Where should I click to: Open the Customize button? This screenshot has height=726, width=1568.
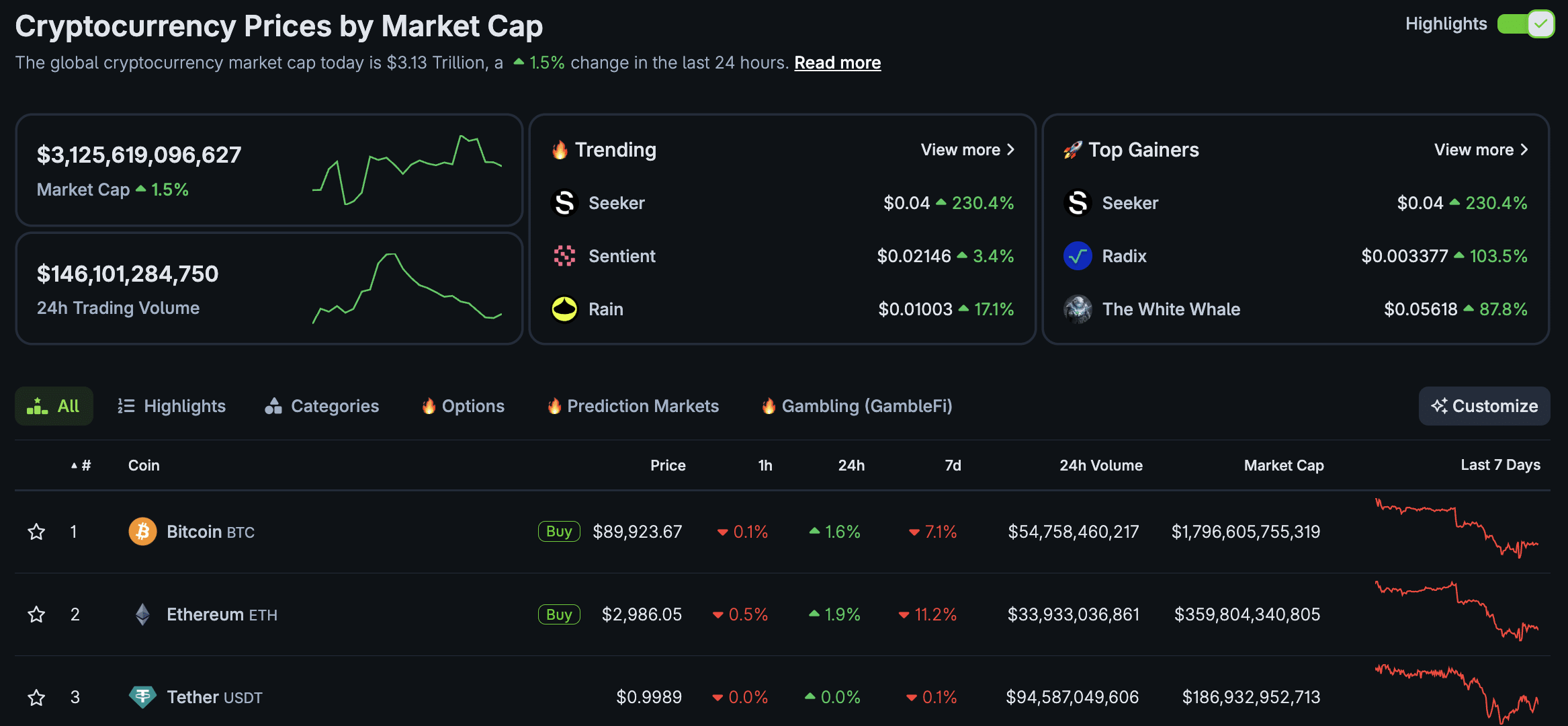pos(1484,406)
